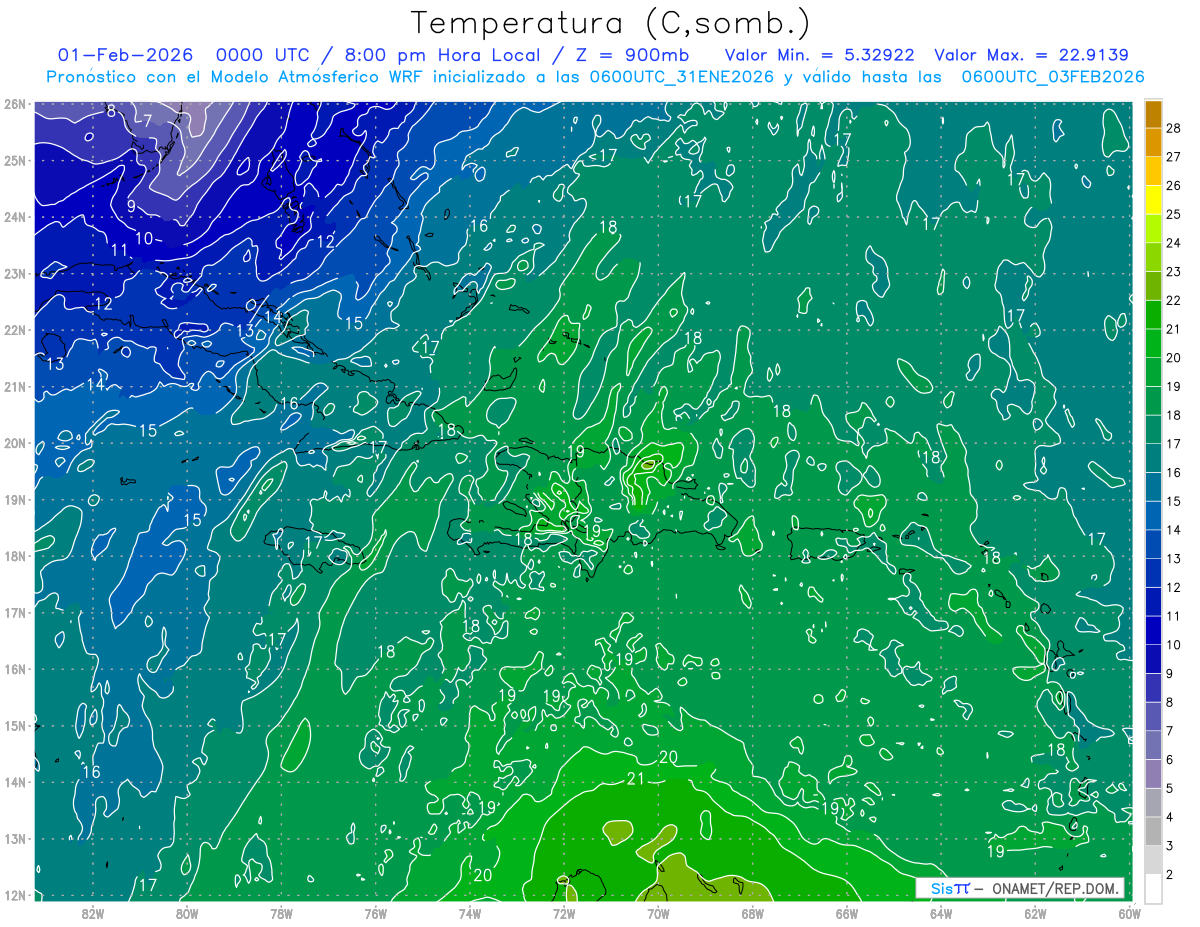The height and width of the screenshot is (927, 1200).
Task: Click the "25" label on the color scale
Action: [x=1173, y=214]
